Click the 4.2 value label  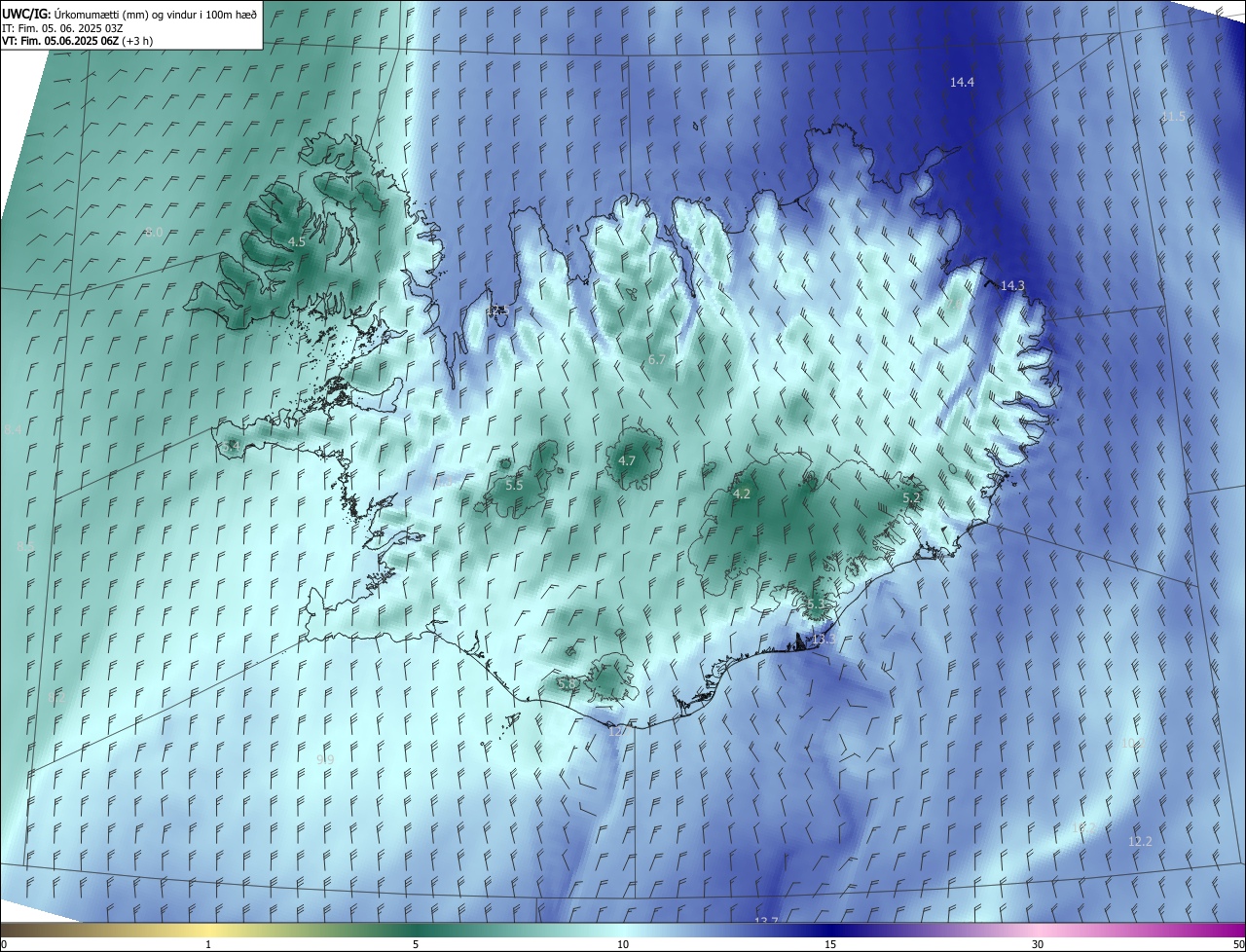point(741,494)
